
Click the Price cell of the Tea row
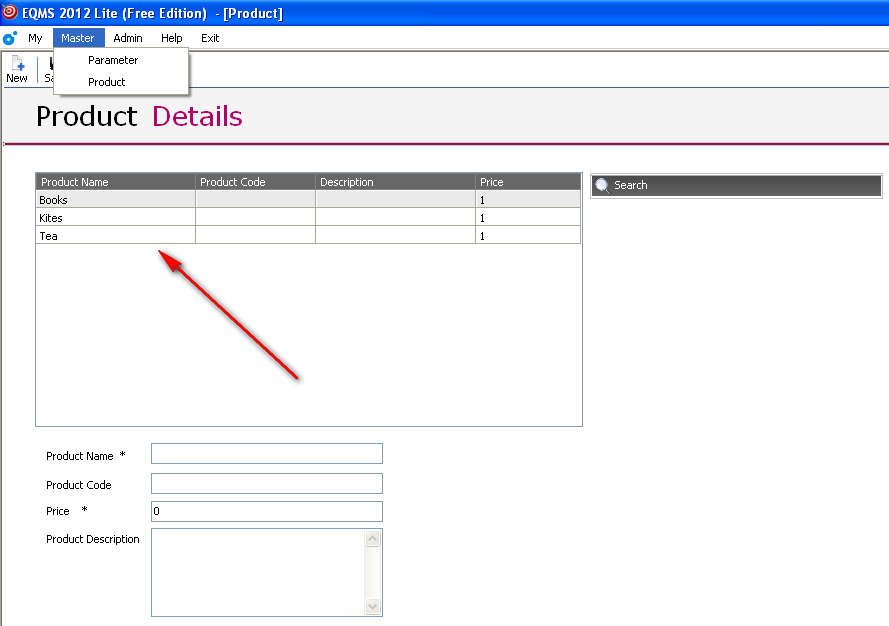coord(528,236)
